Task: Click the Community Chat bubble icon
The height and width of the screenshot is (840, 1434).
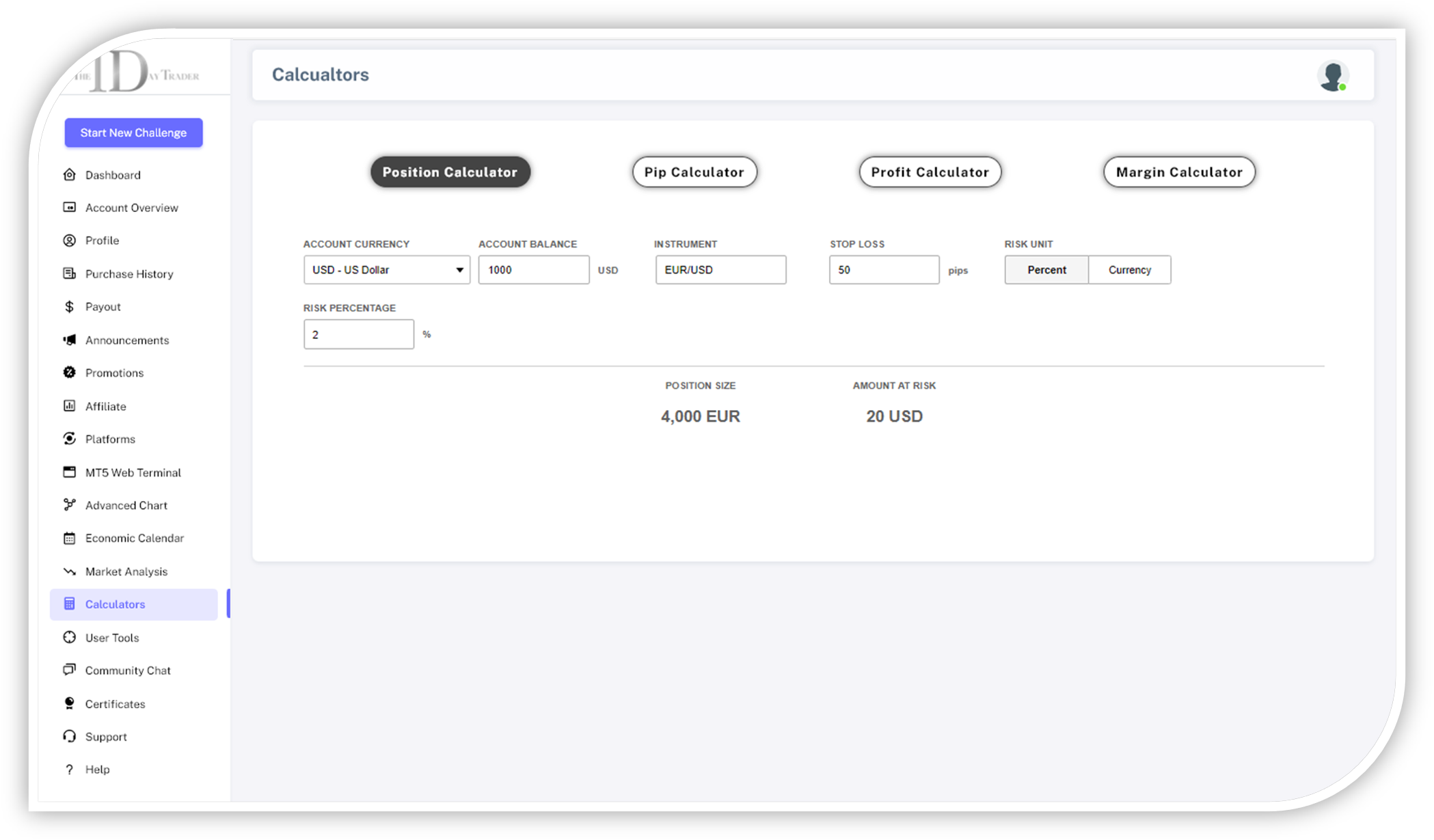Action: (69, 670)
